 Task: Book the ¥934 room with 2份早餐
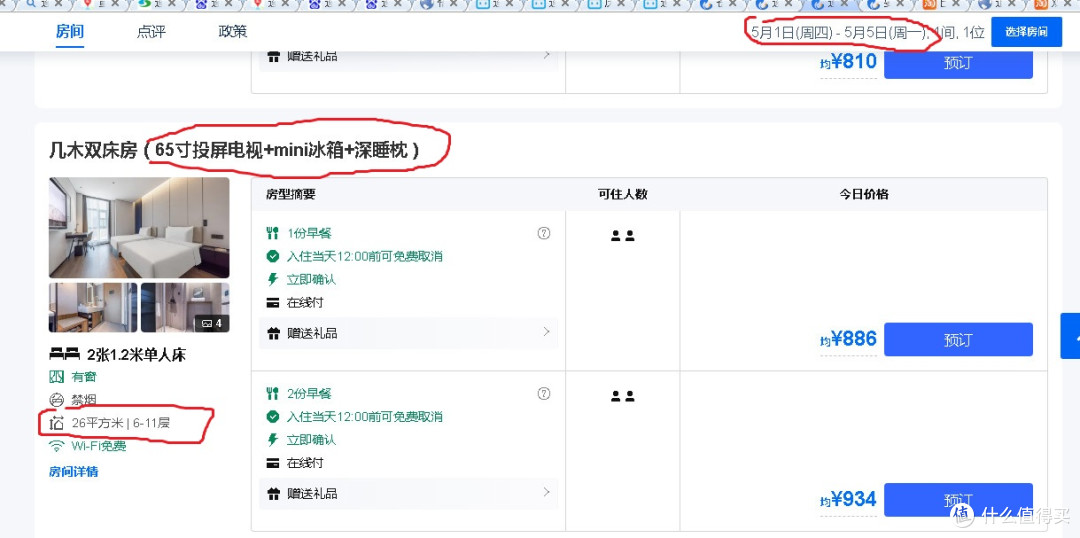(958, 500)
